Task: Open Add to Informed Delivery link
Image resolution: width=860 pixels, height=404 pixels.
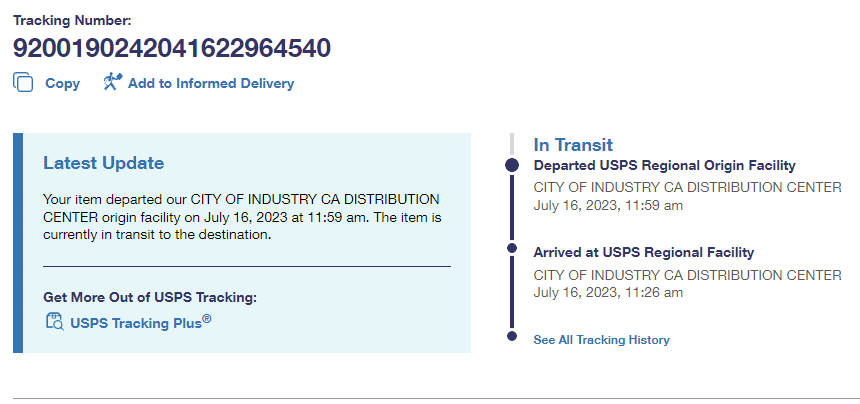Action: click(210, 84)
